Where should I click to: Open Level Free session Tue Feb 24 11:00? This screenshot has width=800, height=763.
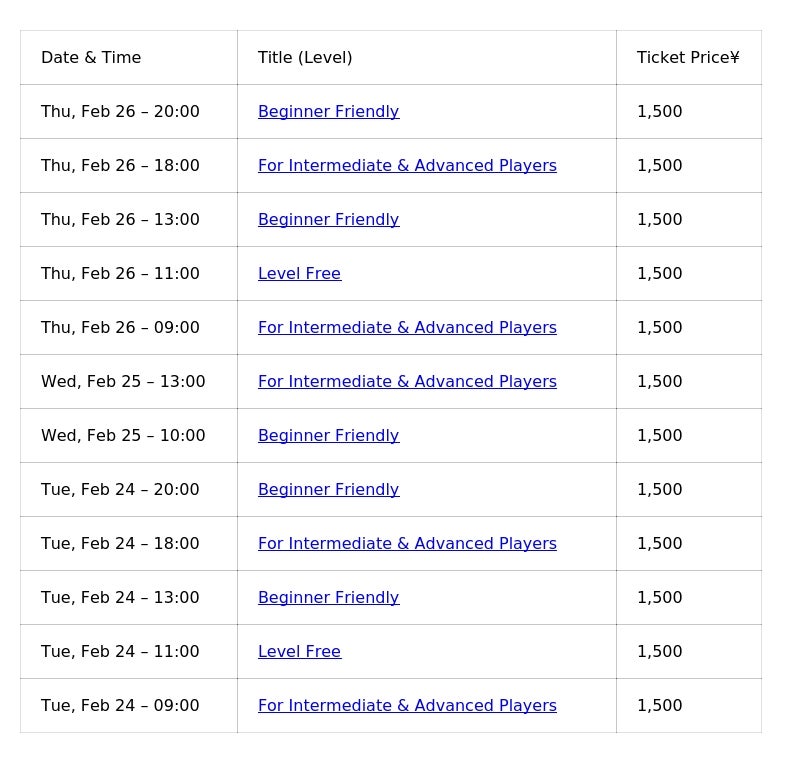click(x=299, y=652)
